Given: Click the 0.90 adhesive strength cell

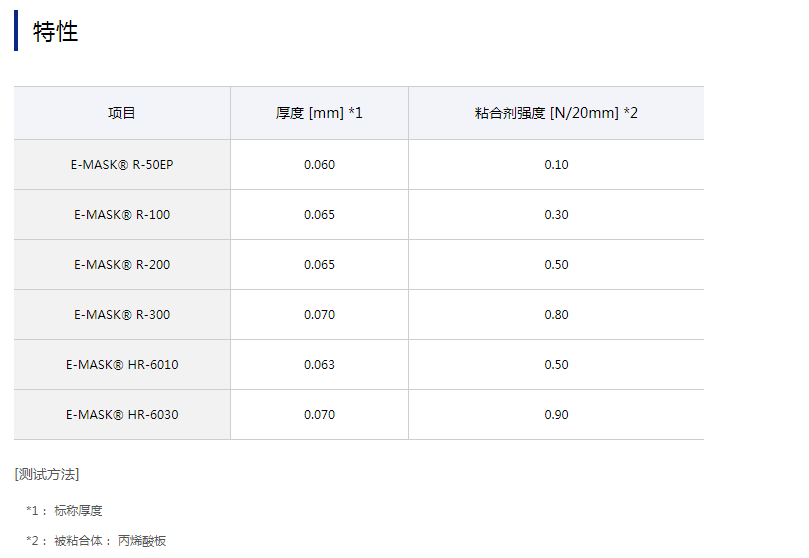Looking at the screenshot, I should (556, 414).
